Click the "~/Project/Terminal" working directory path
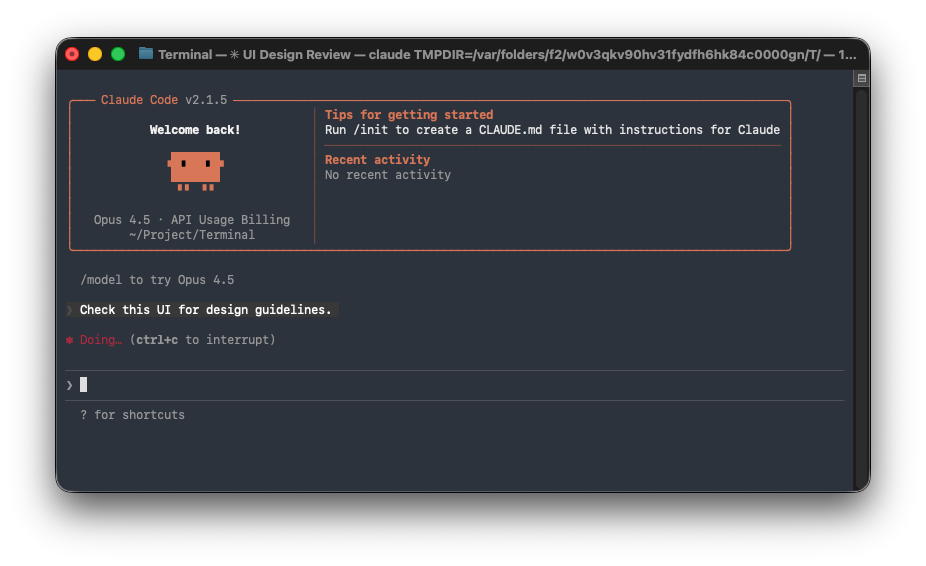926x566 pixels. tap(192, 235)
